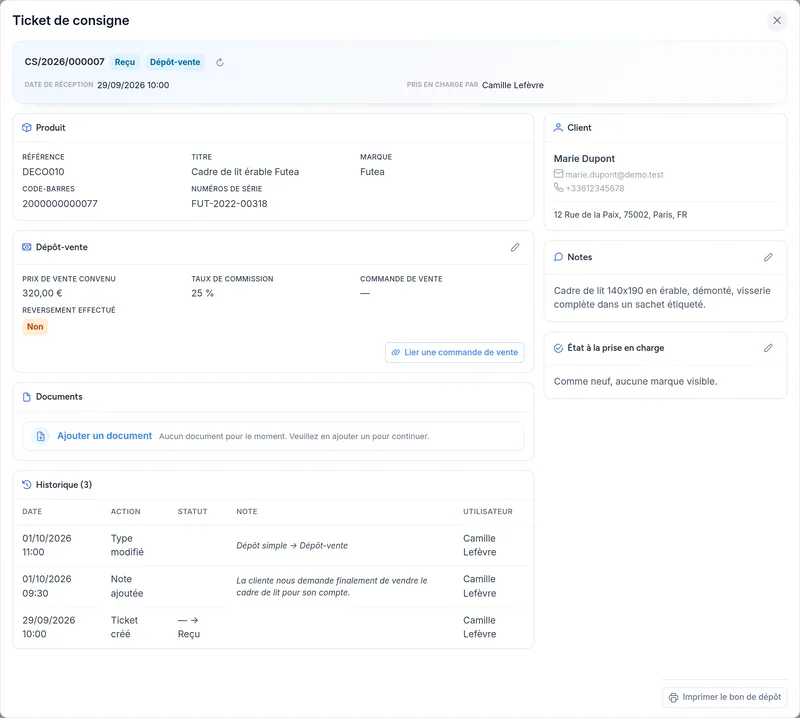
Task: Click Imprimer le bon de dépôt button
Action: [724, 697]
